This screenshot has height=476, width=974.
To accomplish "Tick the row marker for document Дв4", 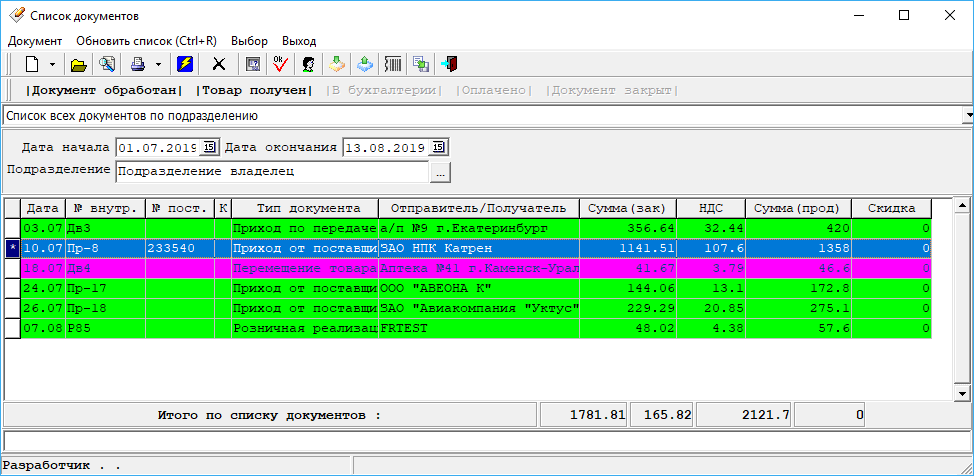I will [x=12, y=268].
